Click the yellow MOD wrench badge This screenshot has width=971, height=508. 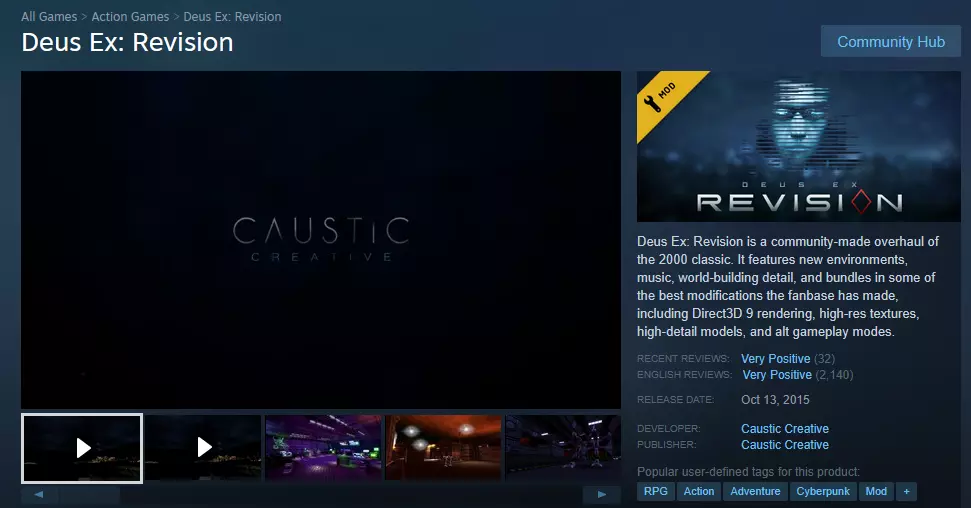point(664,97)
